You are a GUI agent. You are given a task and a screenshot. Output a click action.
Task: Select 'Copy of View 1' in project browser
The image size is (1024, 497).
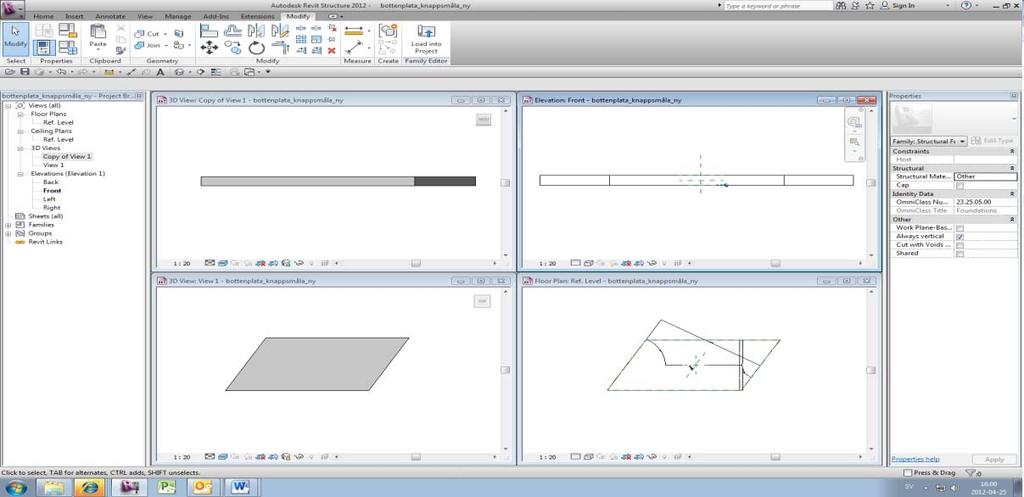click(67, 157)
